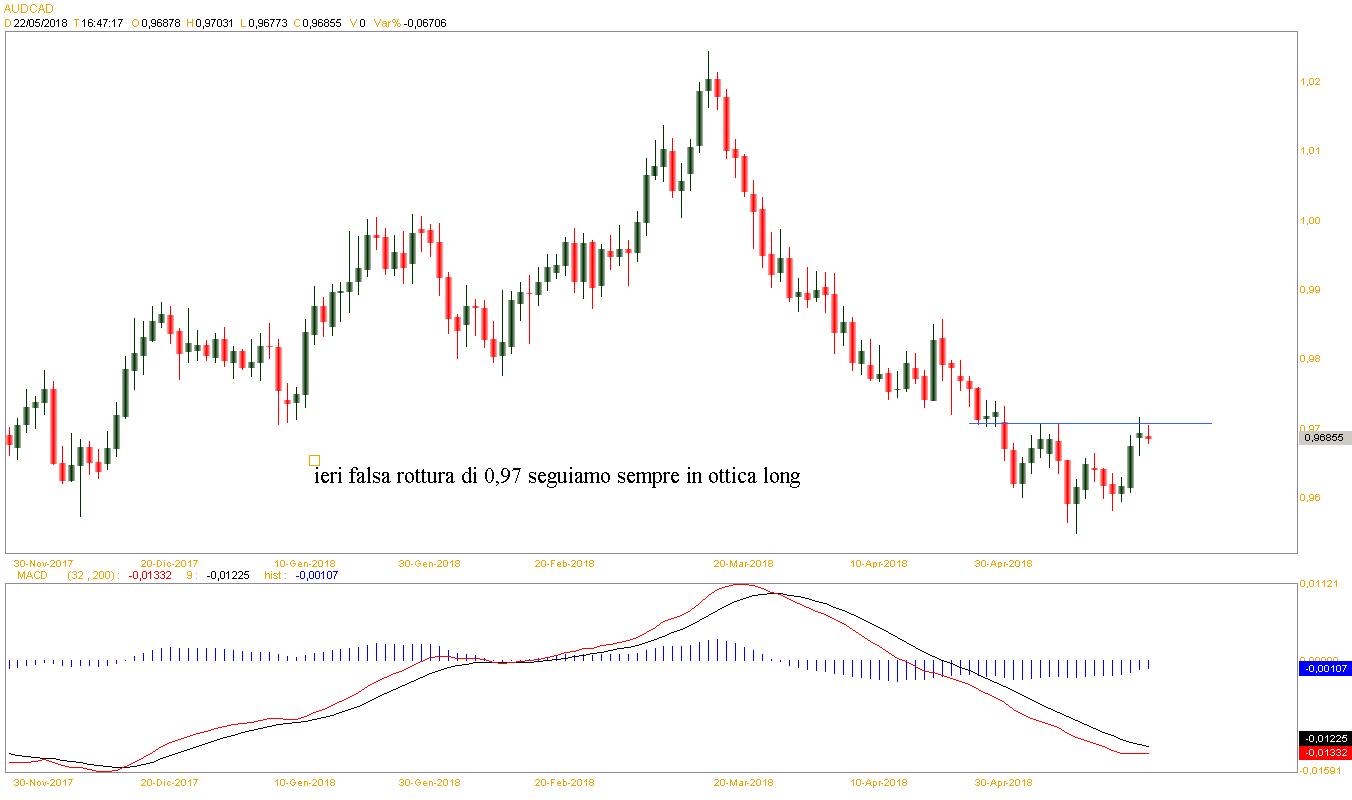The image size is (1352, 800).
Task: Click the 'hist' label in MACD header
Action: click(274, 575)
